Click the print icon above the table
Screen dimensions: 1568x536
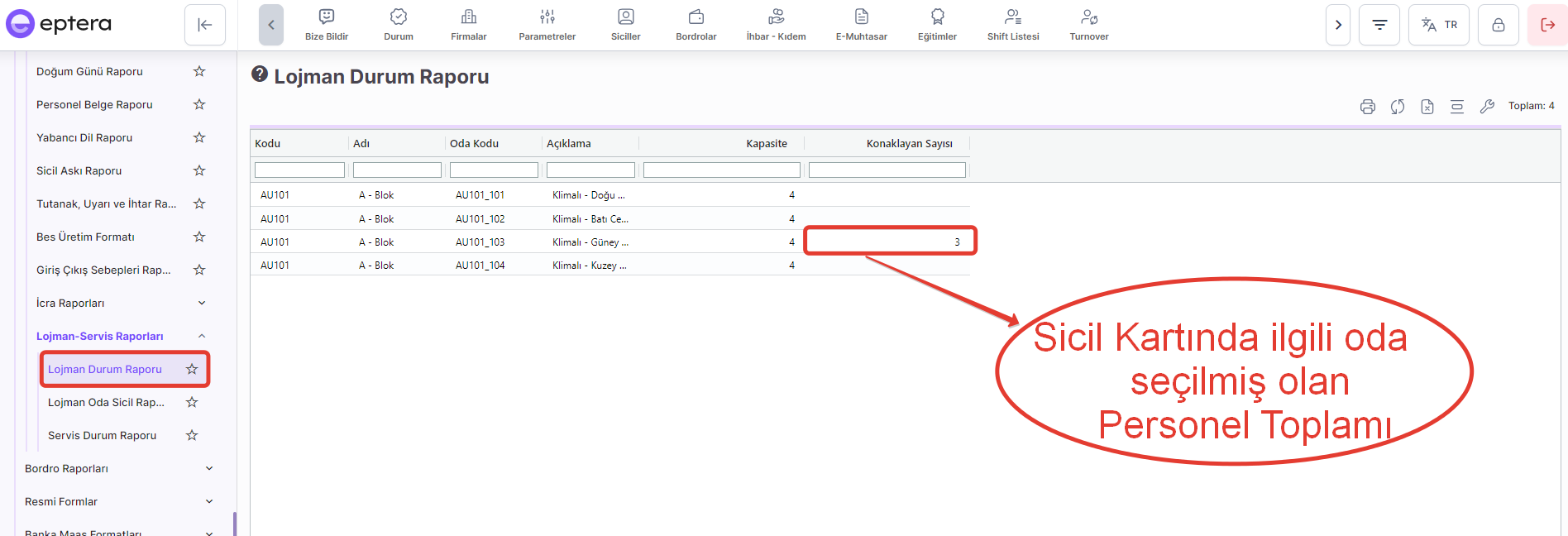point(1368,107)
